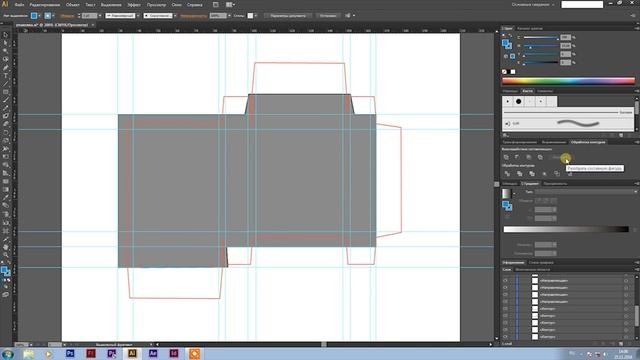The image size is (640, 360).
Task: Open the brush definition dropdown
Action: click(x=175, y=16)
